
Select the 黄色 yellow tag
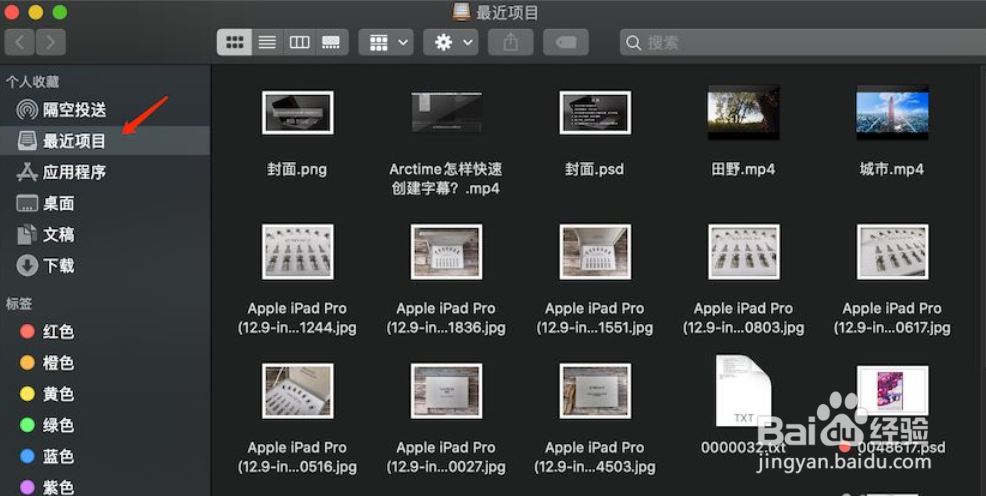point(105,394)
